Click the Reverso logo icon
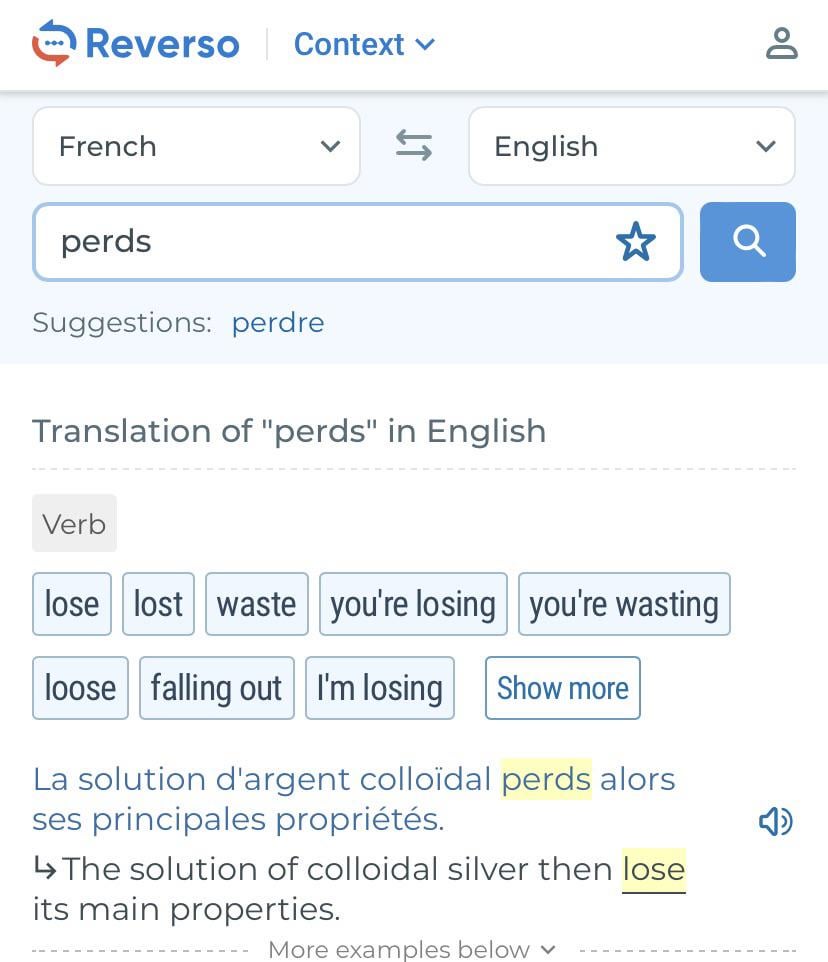 point(55,44)
